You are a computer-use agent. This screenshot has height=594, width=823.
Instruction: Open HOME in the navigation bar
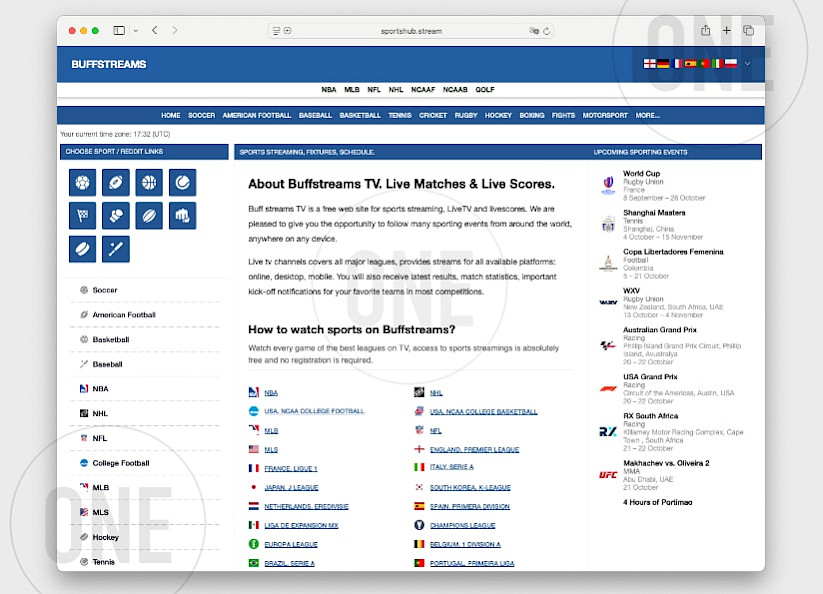[171, 115]
